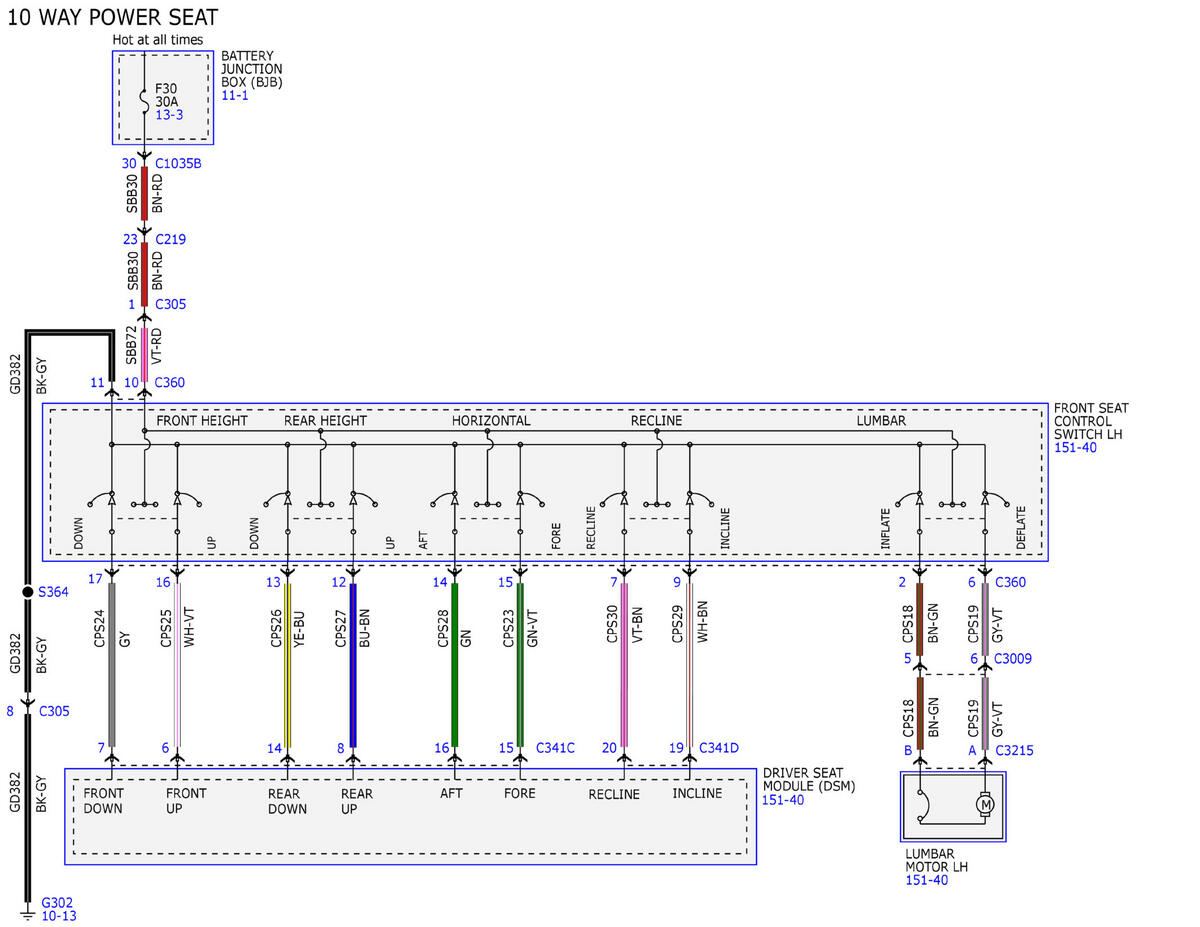This screenshot has width=1200, height=927.
Task: Click 'DRIVER SEAT MODULE (DSM)' label
Action: (808, 780)
